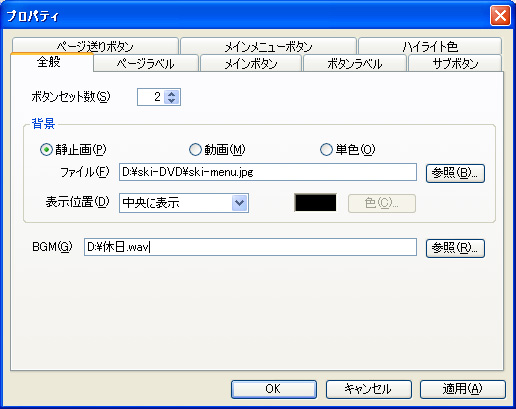
Task: Click the 参照(B) browse button
Action: coord(455,173)
